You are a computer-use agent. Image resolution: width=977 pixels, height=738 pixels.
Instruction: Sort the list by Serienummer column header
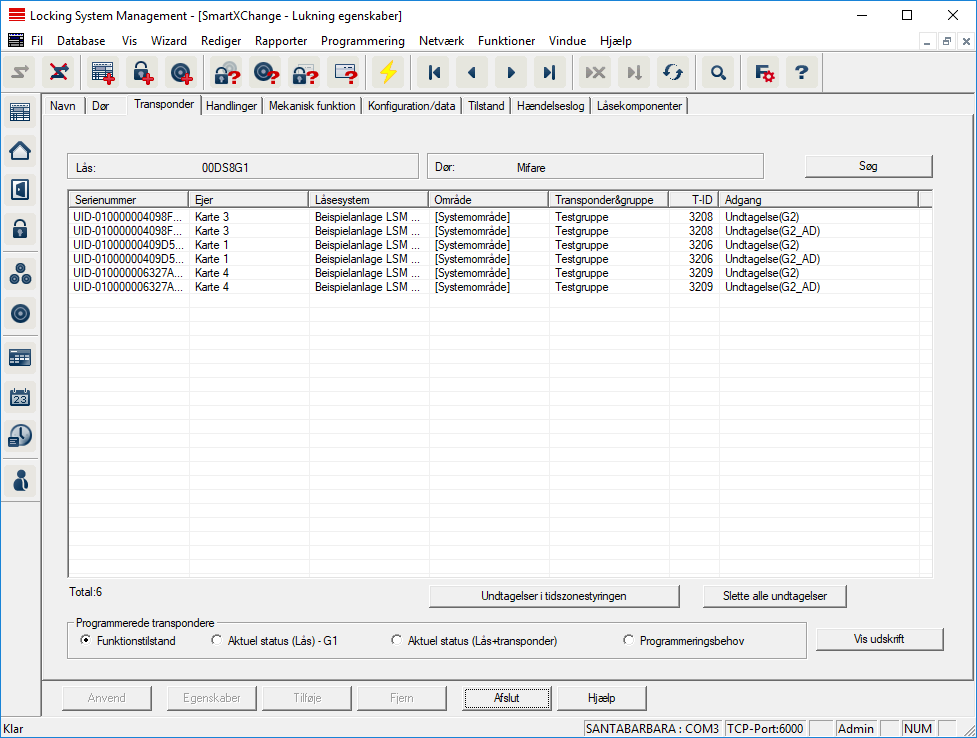(x=128, y=200)
